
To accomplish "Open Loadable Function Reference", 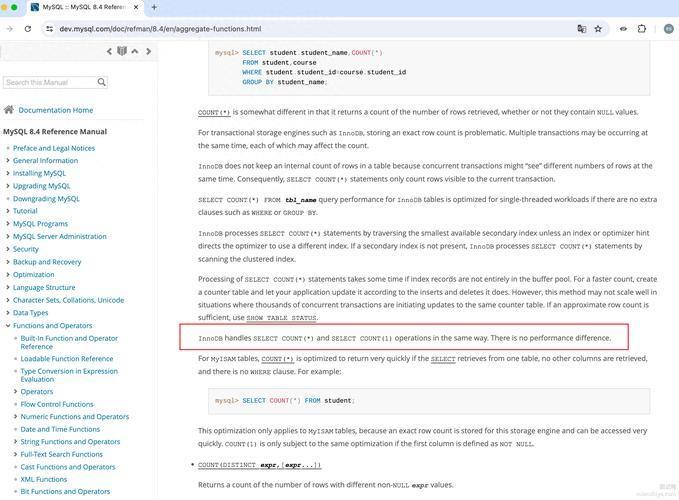I will [67, 359].
